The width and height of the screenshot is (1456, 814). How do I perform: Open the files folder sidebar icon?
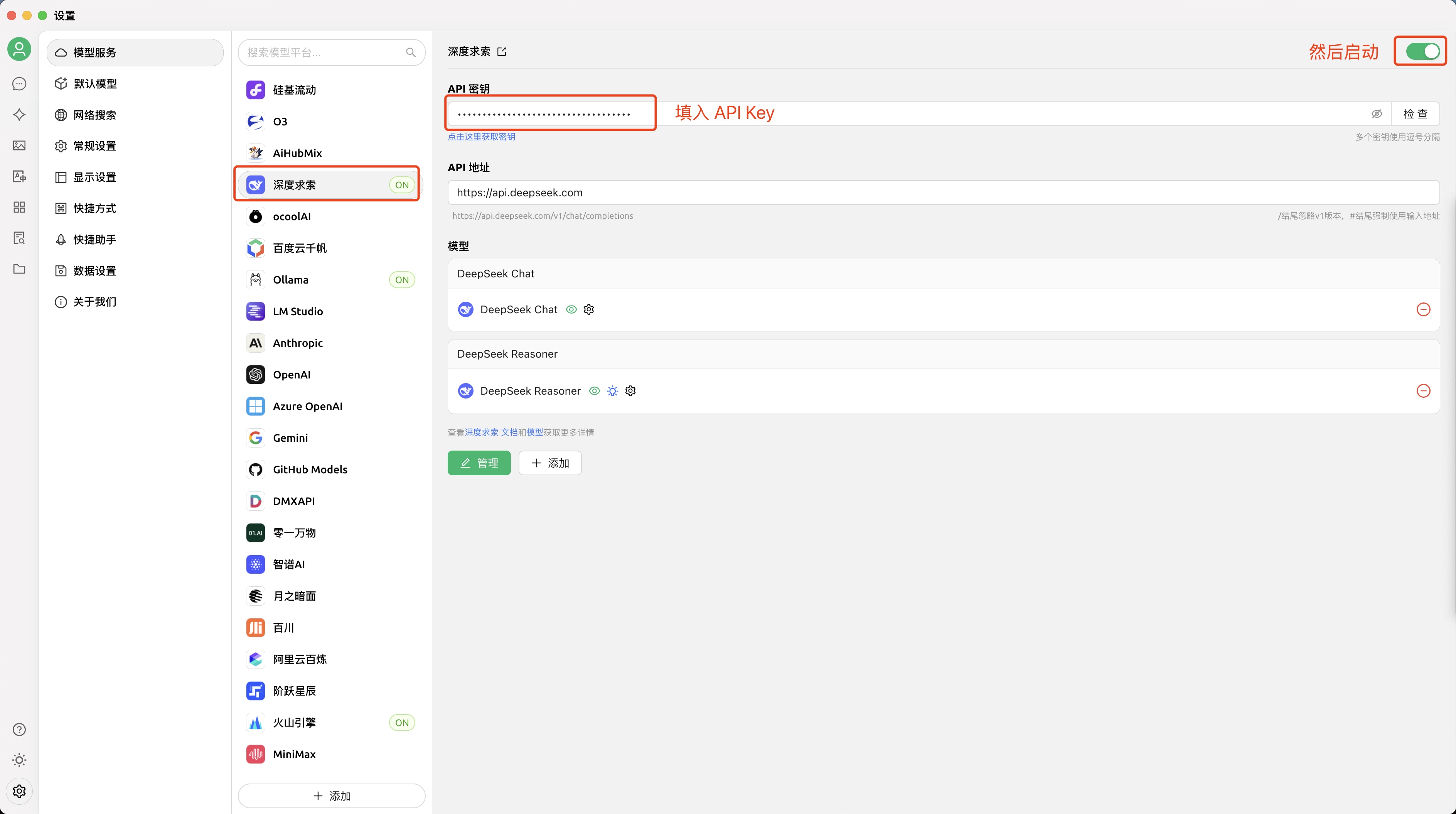pyautogui.click(x=19, y=269)
